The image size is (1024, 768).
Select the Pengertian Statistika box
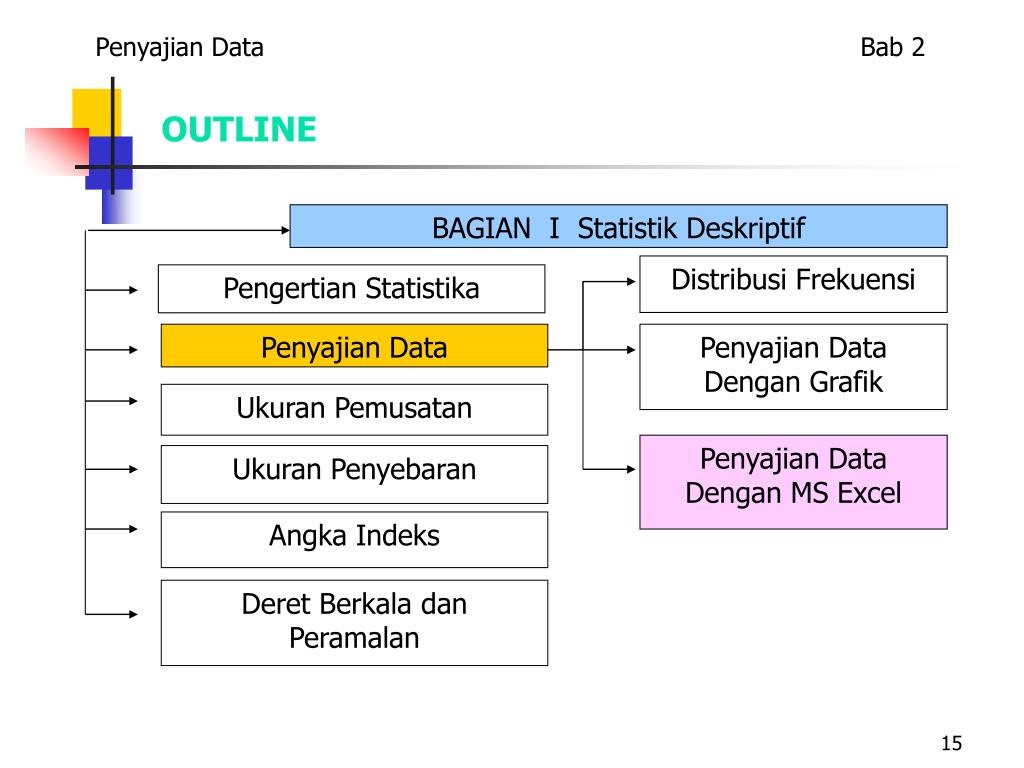[x=351, y=289]
